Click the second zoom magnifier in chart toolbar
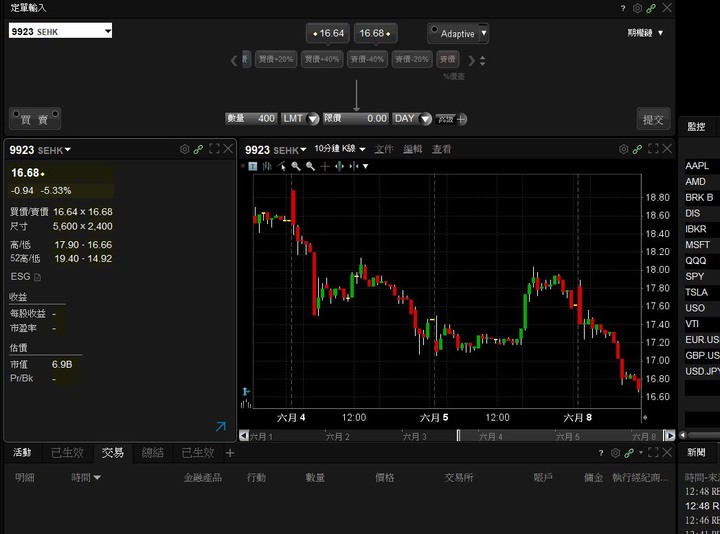Viewport: 720px width, 534px height. click(310, 166)
